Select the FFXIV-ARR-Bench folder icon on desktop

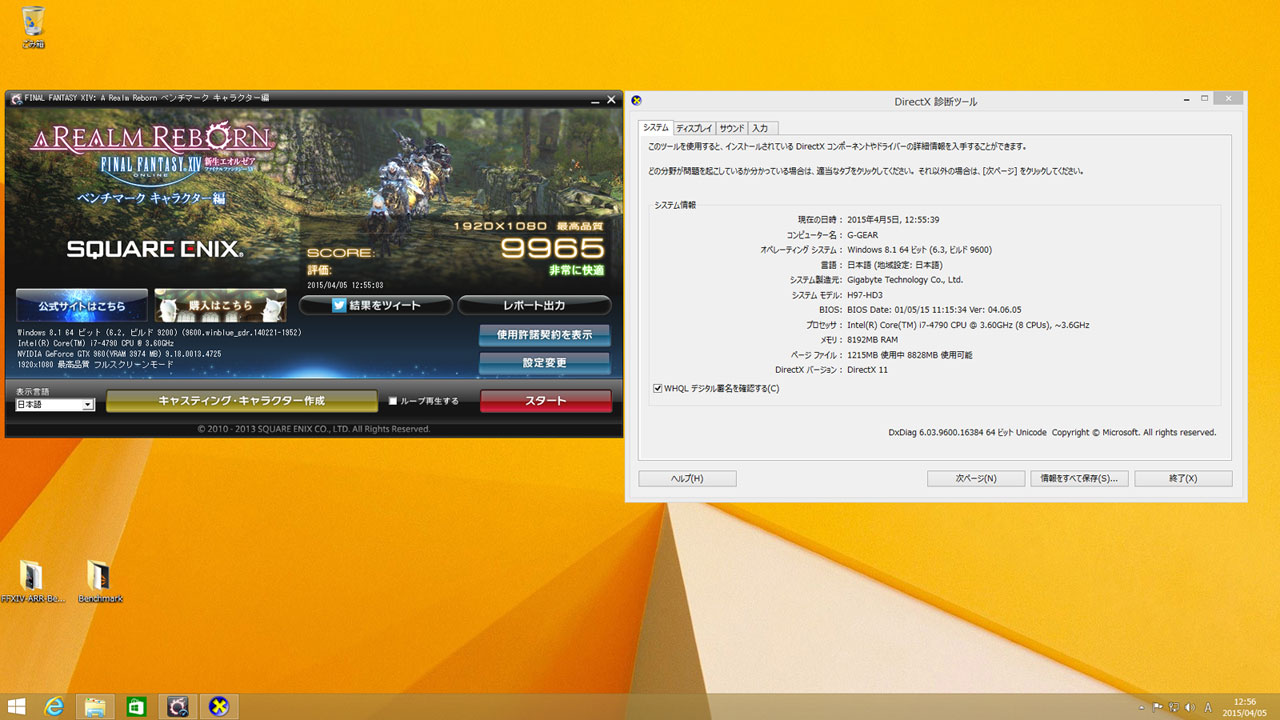point(33,580)
